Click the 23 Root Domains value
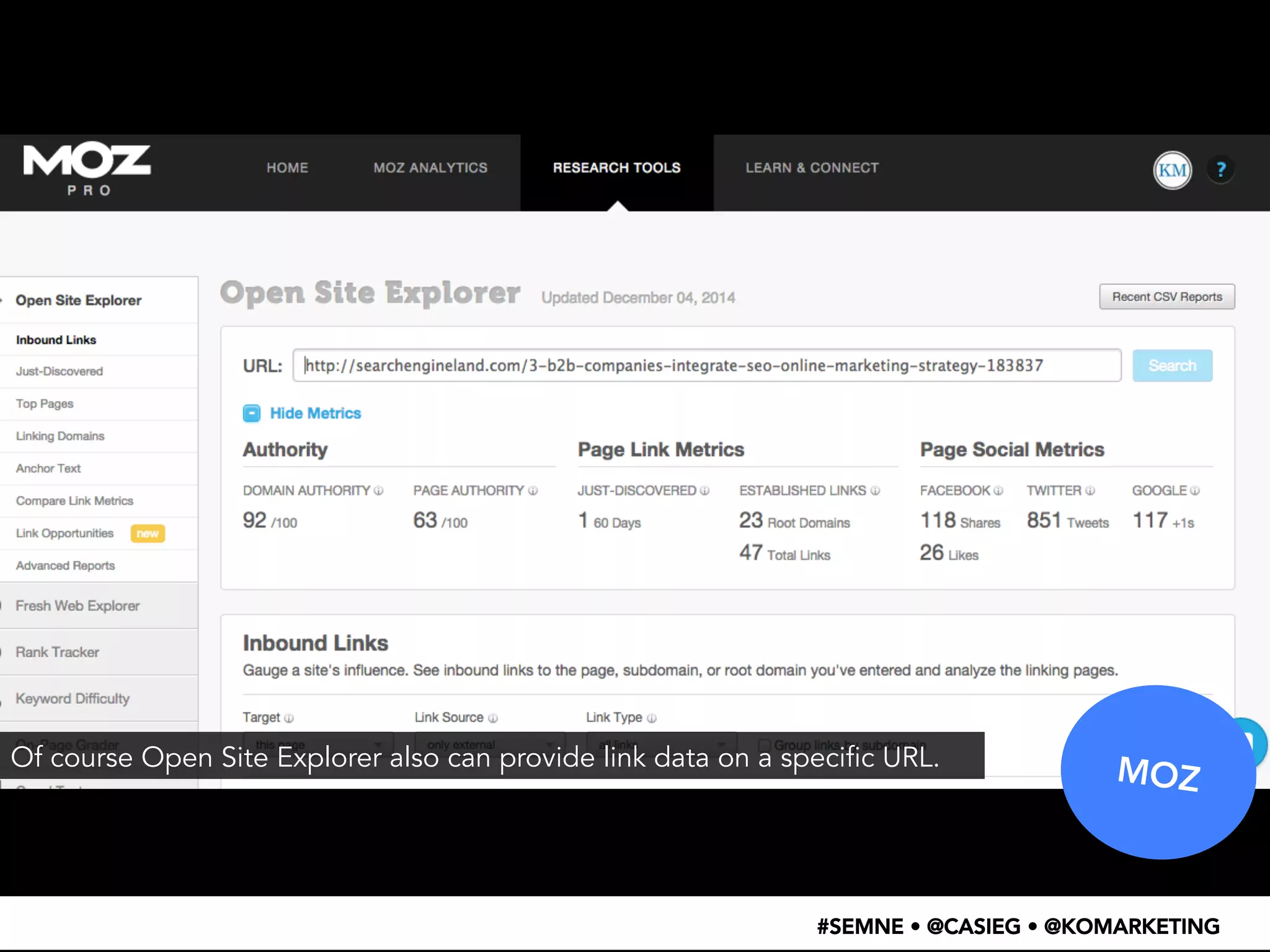Image resolution: width=1270 pixels, height=952 pixels. point(794,521)
